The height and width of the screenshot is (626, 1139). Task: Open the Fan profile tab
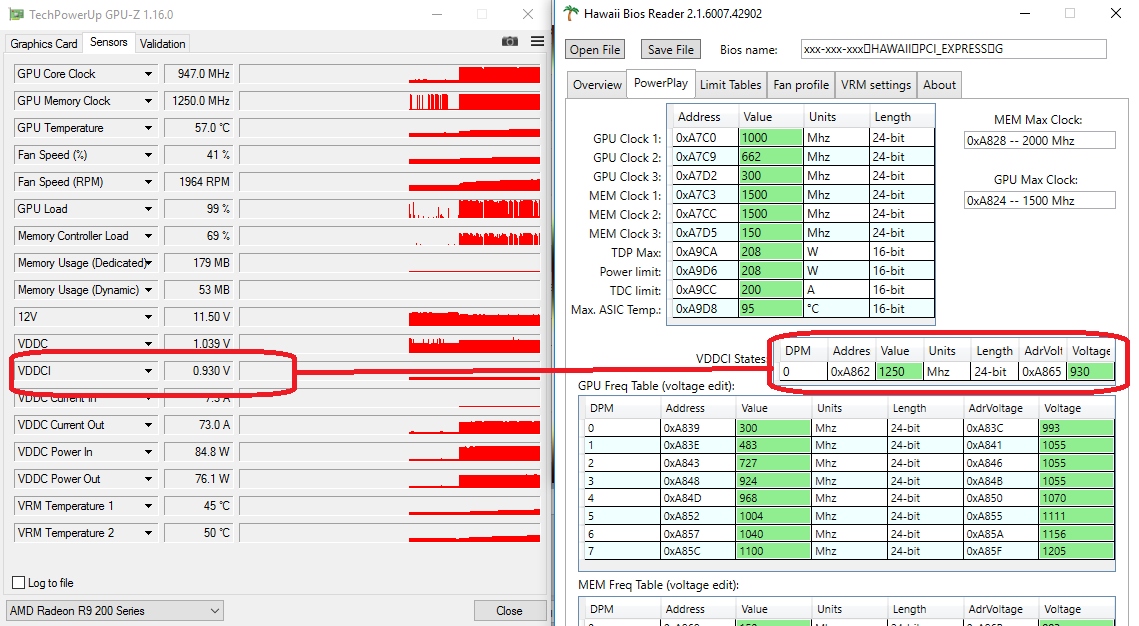coord(800,85)
